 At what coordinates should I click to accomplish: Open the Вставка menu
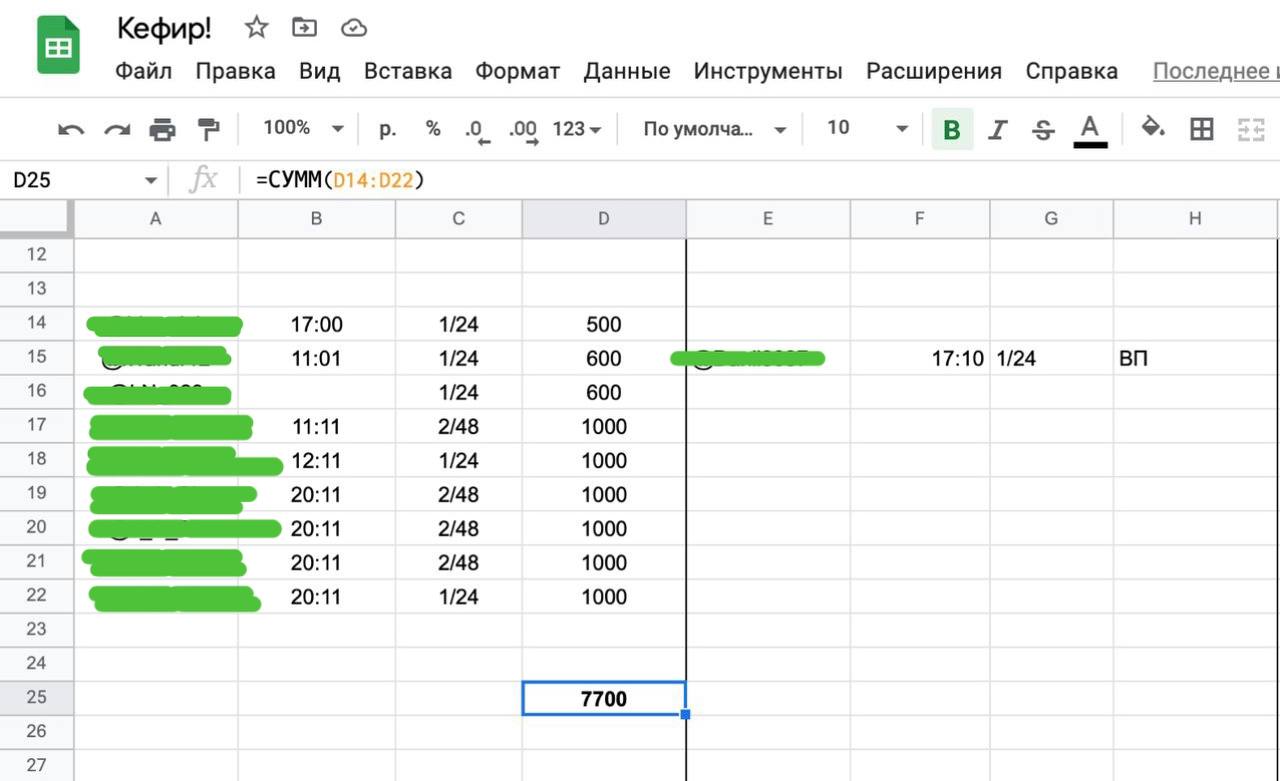coord(407,71)
